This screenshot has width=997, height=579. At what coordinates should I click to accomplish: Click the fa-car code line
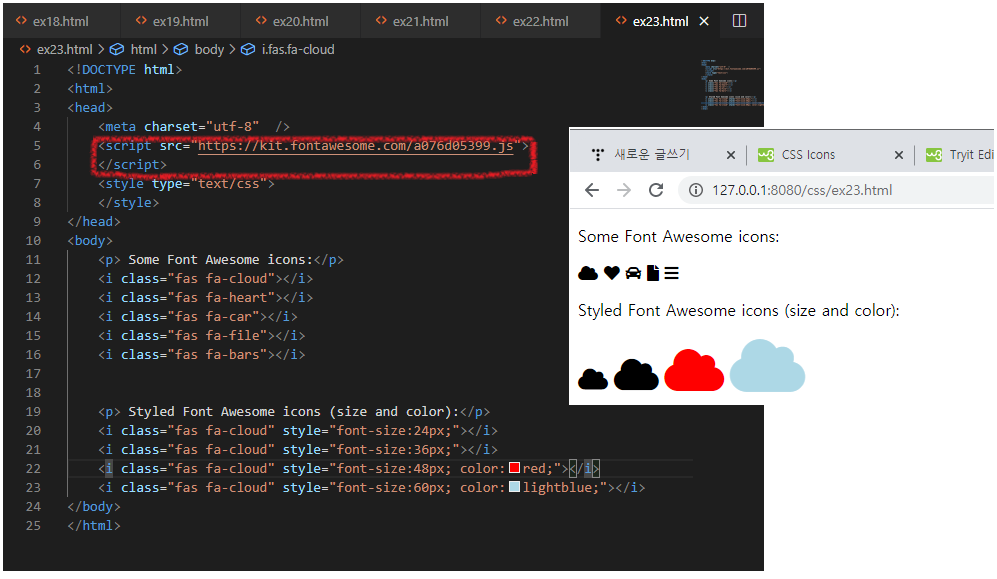coord(198,317)
